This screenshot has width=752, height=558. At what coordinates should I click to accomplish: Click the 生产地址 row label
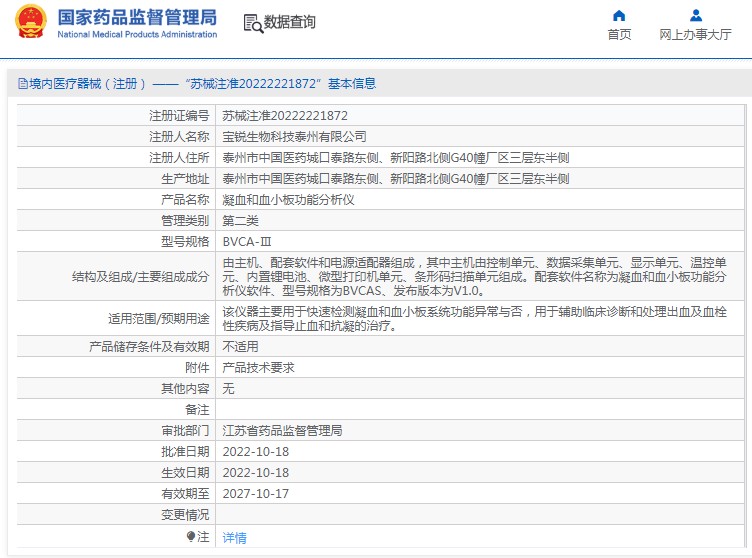(185, 179)
